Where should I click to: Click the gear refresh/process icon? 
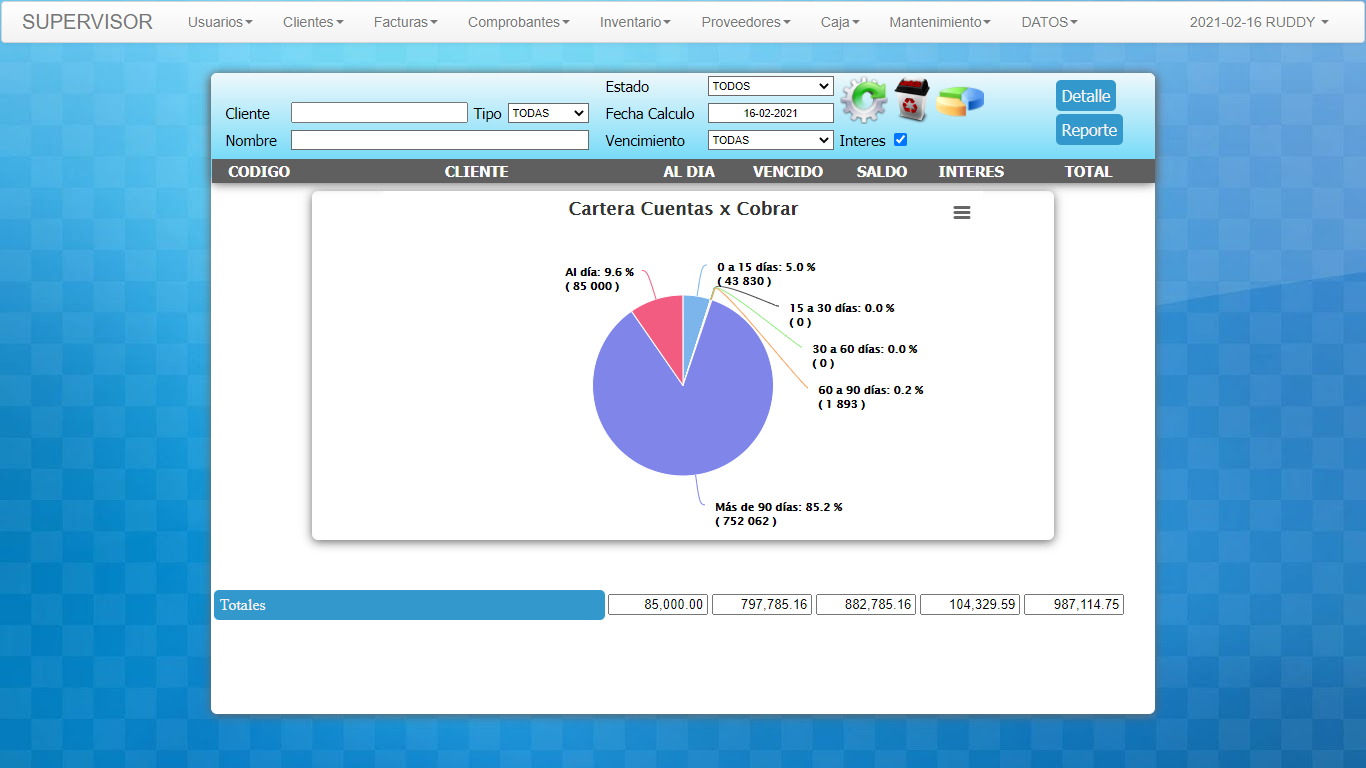[x=863, y=100]
